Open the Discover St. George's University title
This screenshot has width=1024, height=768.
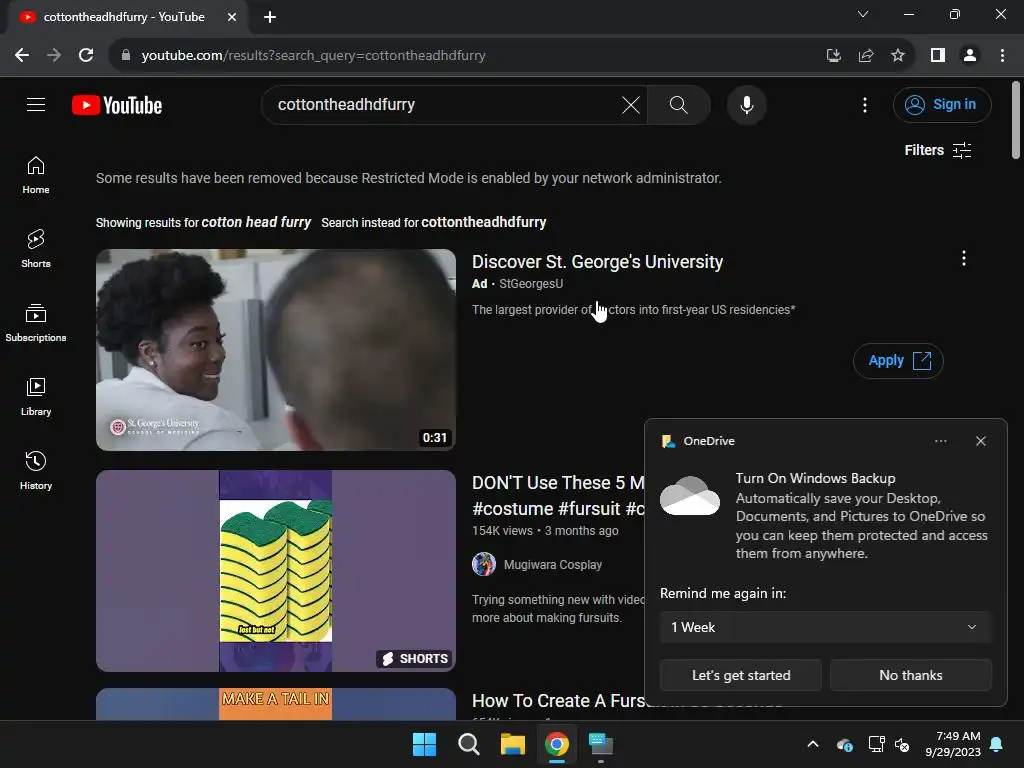tap(598, 262)
